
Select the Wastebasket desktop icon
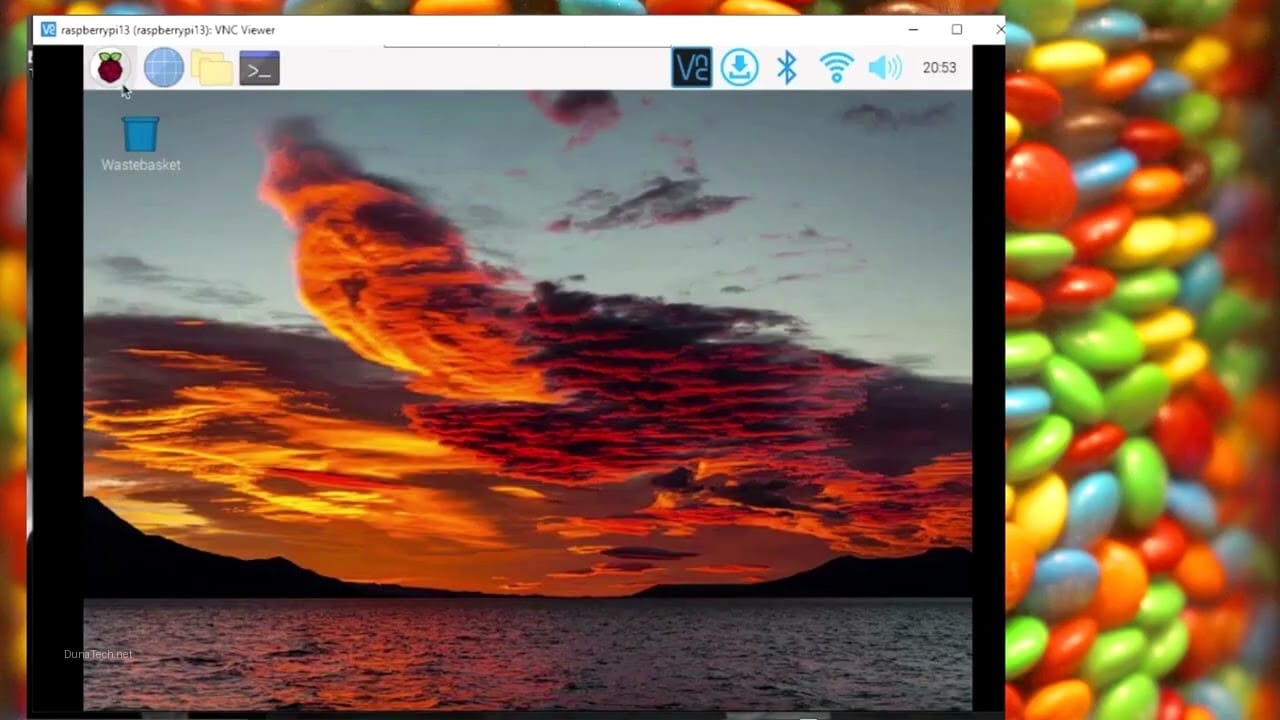coord(141,144)
